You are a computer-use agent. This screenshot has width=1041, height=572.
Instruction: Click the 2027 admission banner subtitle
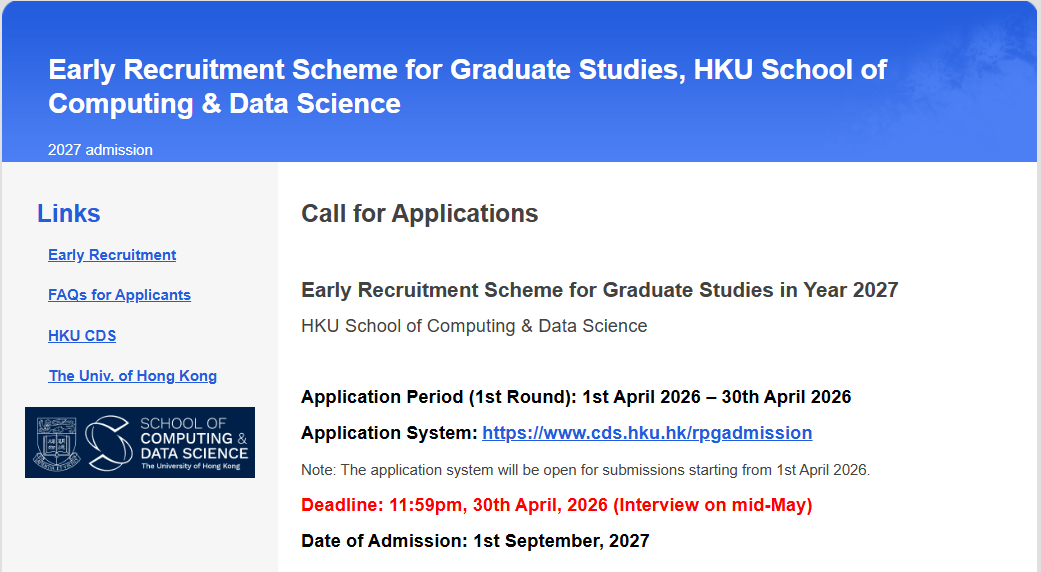click(x=100, y=150)
